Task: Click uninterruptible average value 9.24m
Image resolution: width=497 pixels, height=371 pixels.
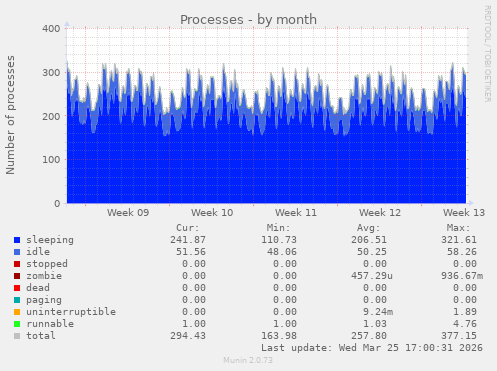Action: 378,312
